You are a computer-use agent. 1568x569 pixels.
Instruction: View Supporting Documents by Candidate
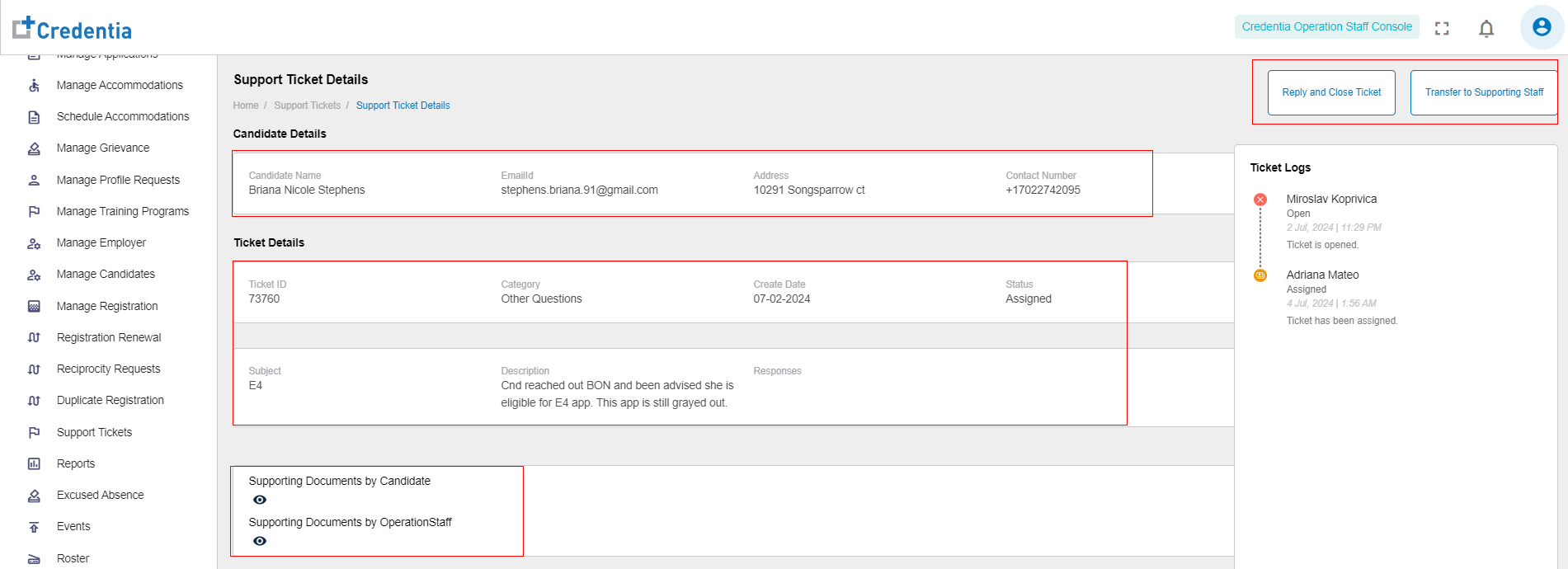[260, 500]
